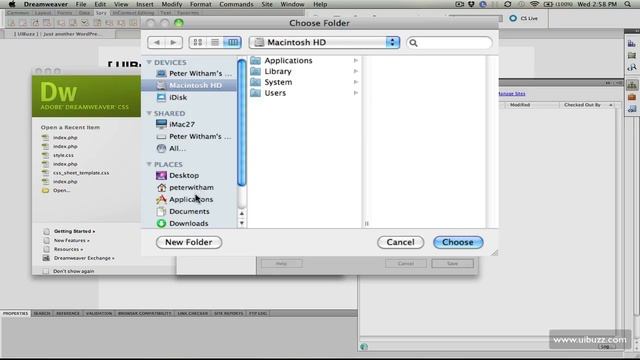Expand the System folder arrow
Screen dimensions: 640x360
pyautogui.click(x=356, y=82)
